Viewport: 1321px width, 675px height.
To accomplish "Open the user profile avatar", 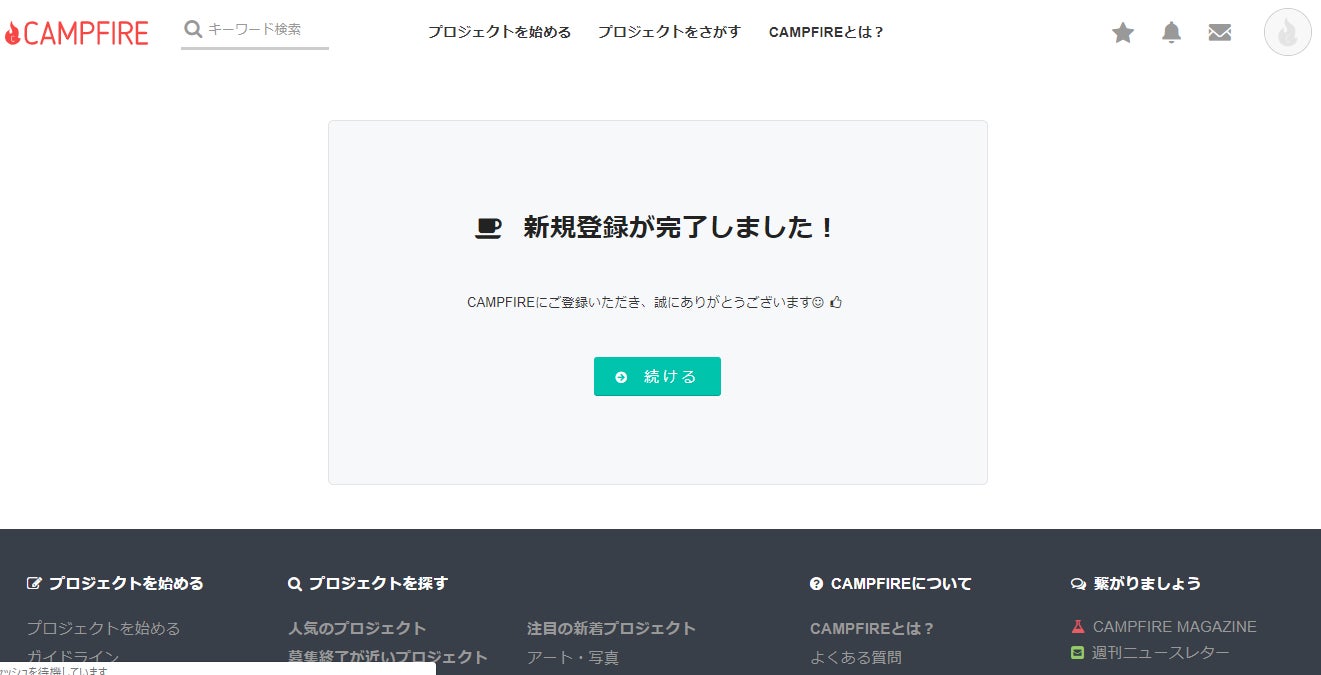I will tap(1287, 33).
